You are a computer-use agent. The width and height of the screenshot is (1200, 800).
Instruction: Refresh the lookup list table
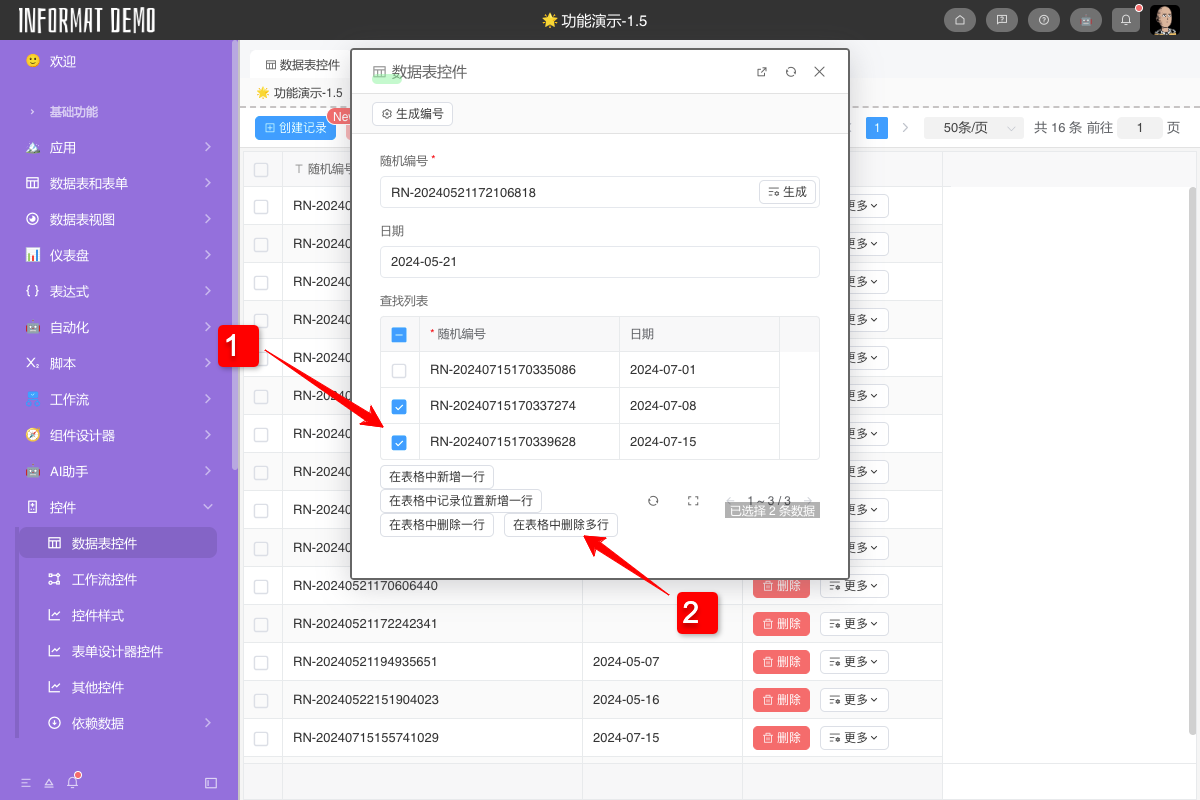pyautogui.click(x=653, y=501)
